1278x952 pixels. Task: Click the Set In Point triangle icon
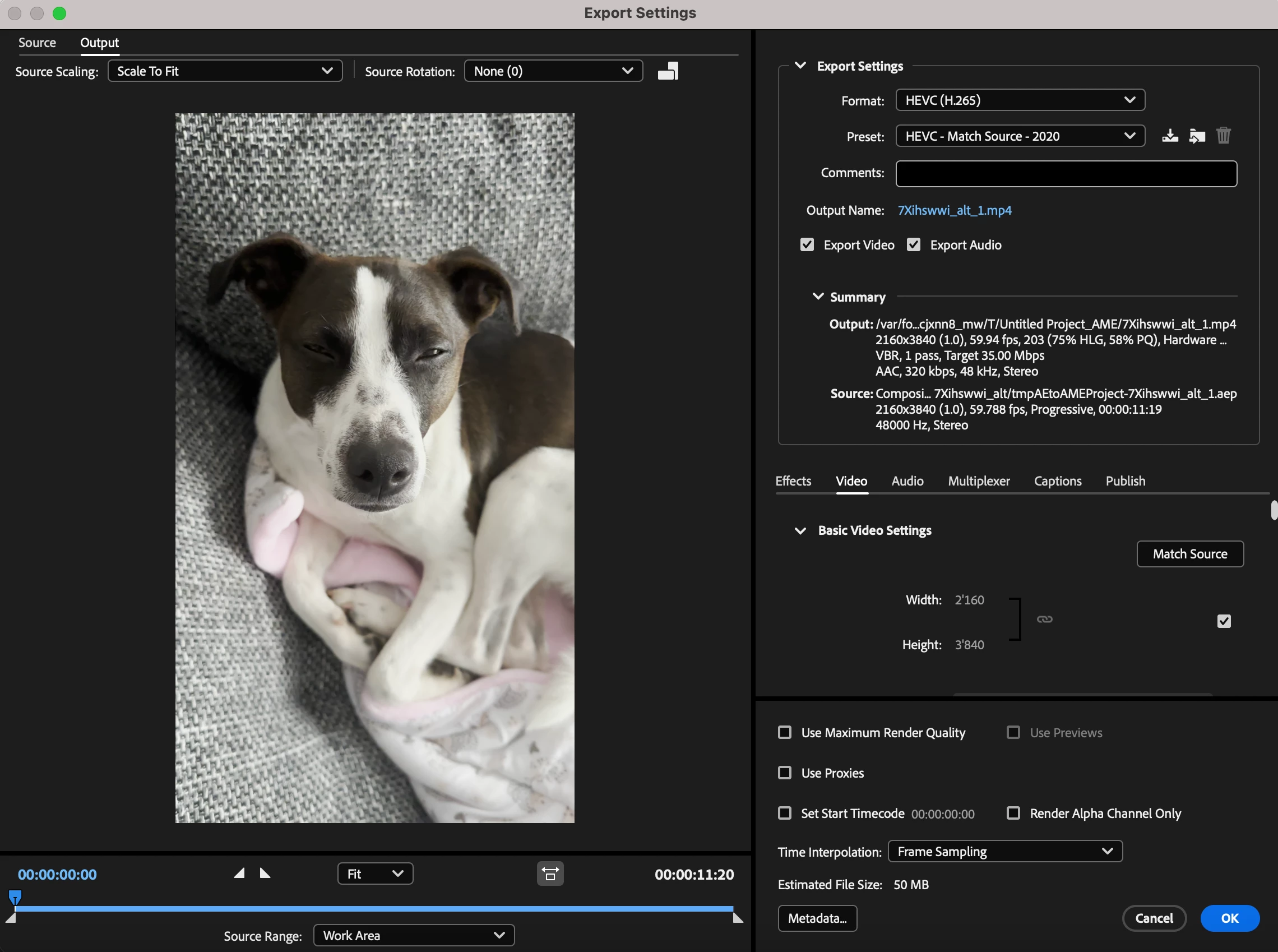239,873
